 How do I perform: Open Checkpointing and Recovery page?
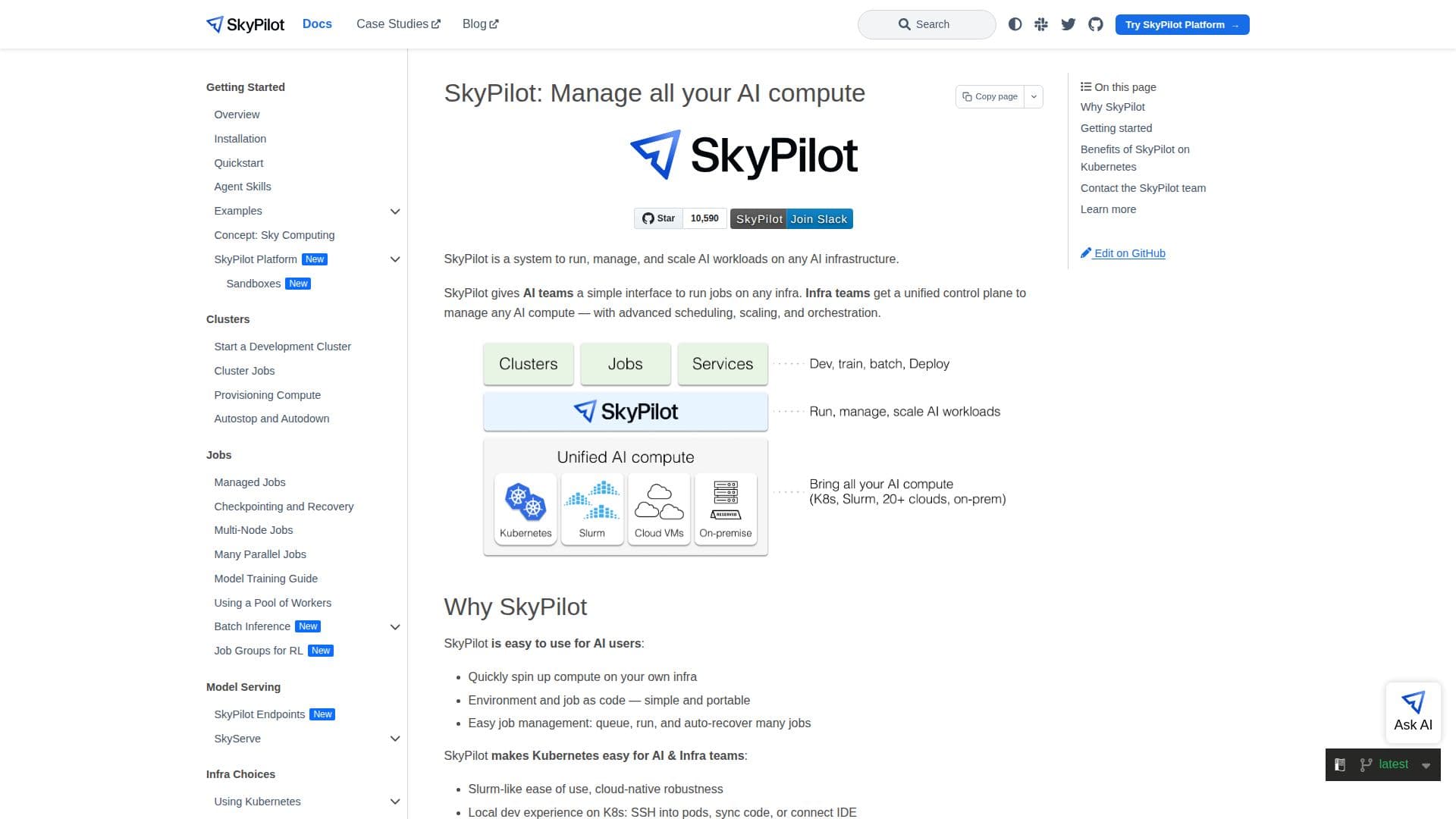tap(284, 507)
